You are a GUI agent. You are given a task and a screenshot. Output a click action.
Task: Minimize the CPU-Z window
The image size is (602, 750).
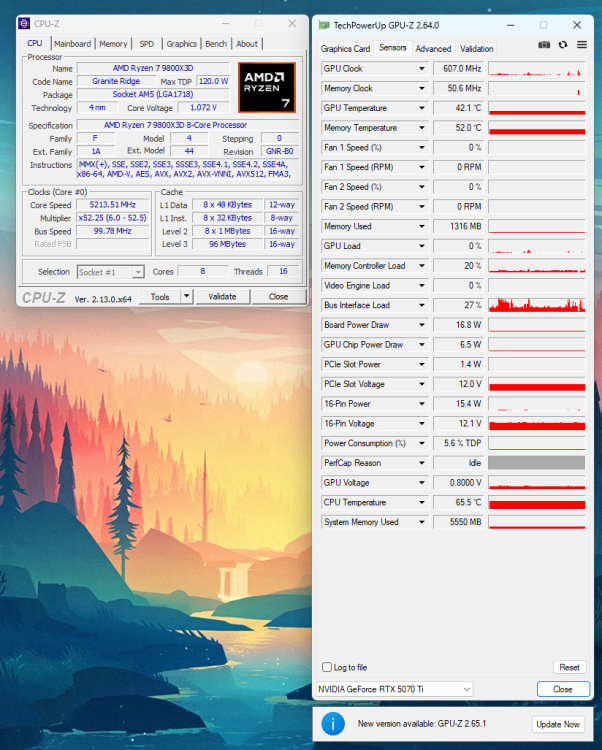pos(226,23)
